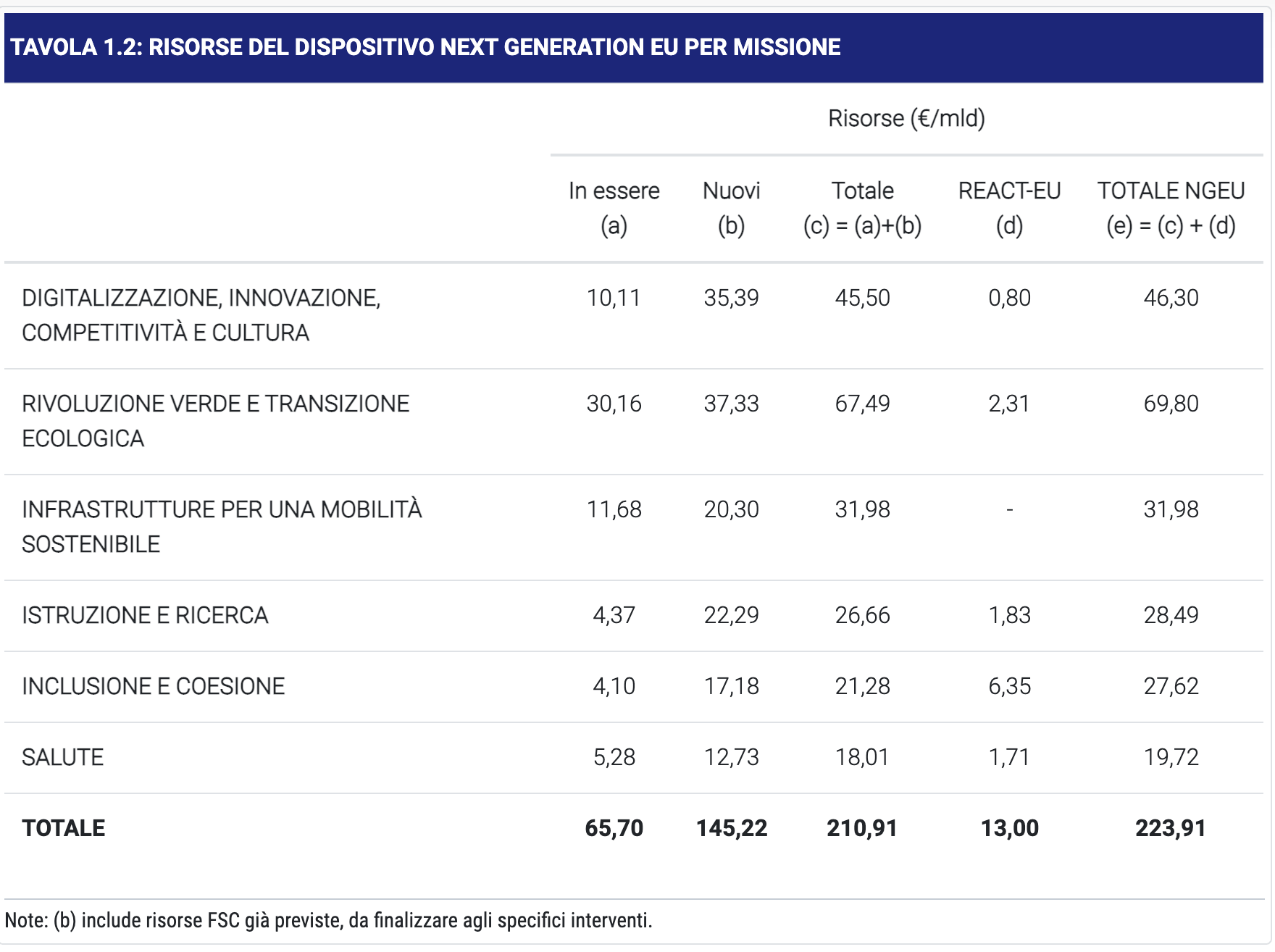This screenshot has height=952, width=1275.
Task: Click the REACT-EU value 6,35 for Inclusione
Action: click(x=1009, y=686)
